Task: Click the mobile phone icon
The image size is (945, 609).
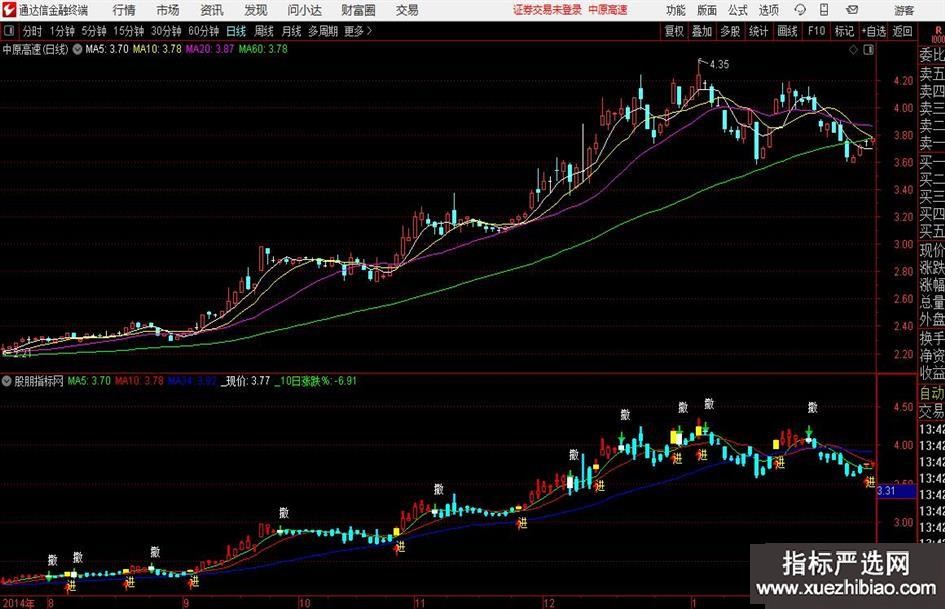Action: point(824,10)
